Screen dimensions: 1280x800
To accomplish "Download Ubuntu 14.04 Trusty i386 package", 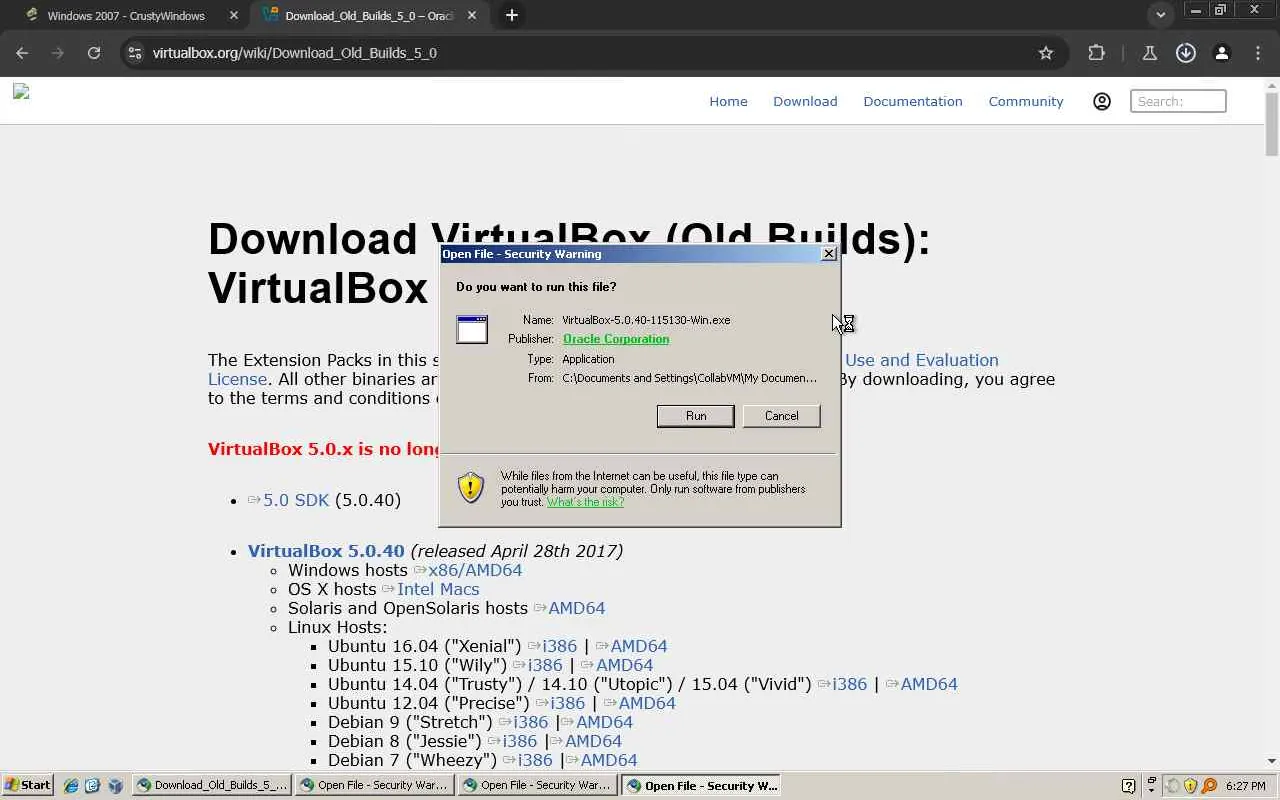I will point(850,684).
